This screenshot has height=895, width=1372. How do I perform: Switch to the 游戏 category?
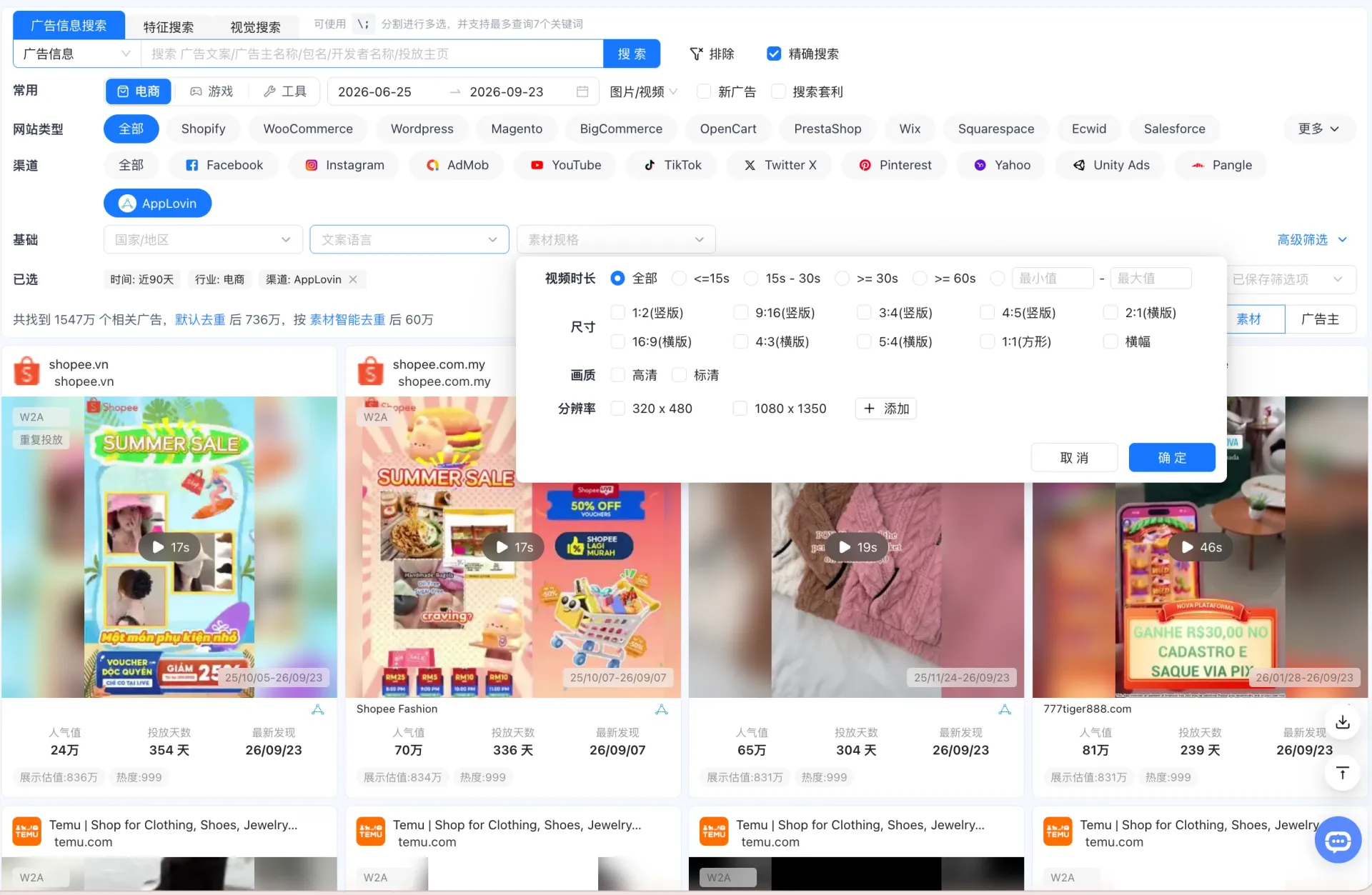212,91
